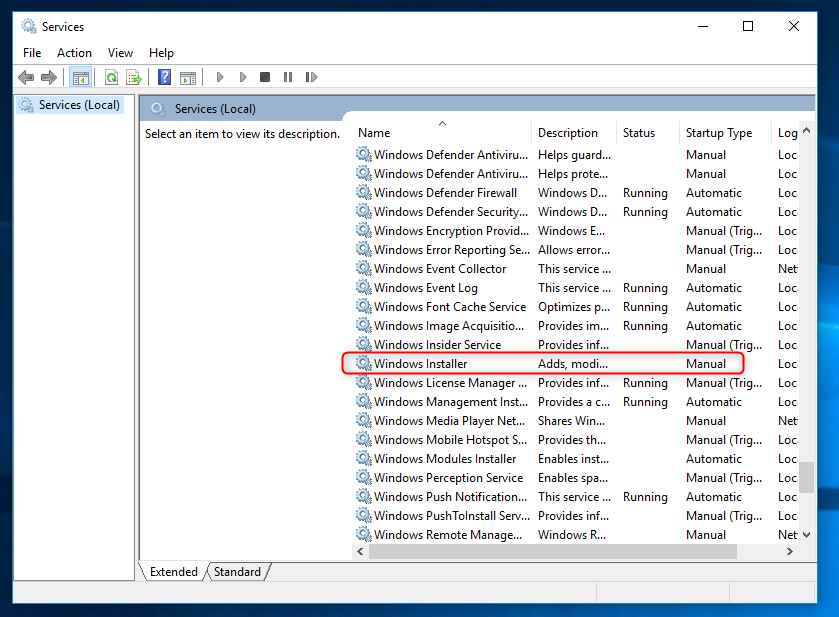839x617 pixels.
Task: Open Help using the question mark icon
Action: (x=163, y=77)
